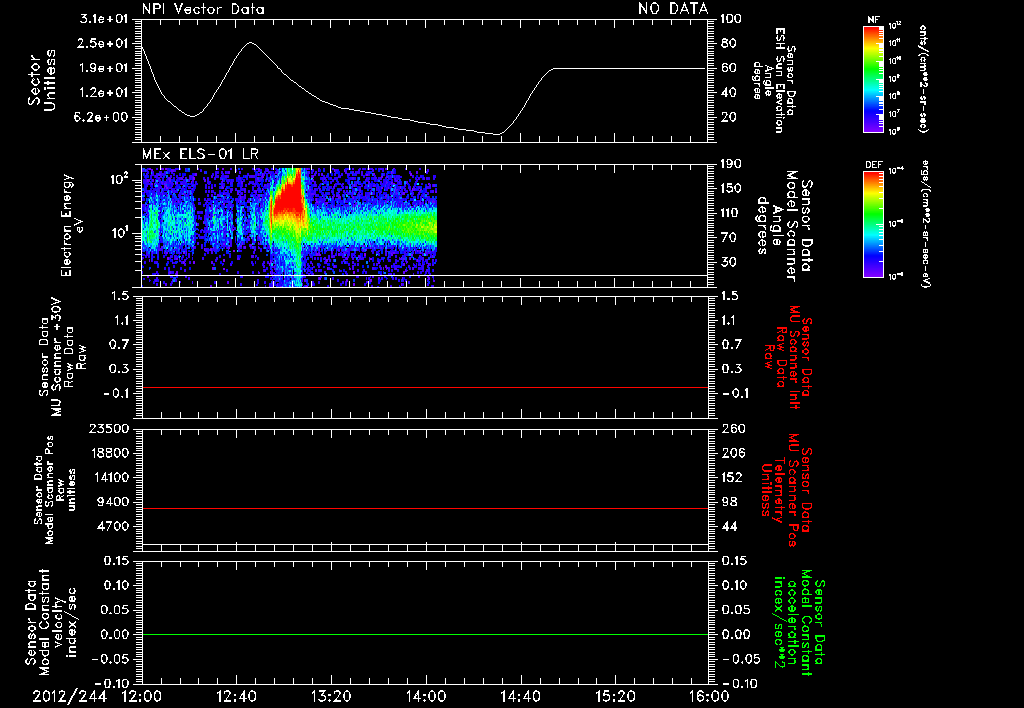The image size is (1024, 708).
Task: Click the '44' telemetry tick value
Action: [729, 526]
